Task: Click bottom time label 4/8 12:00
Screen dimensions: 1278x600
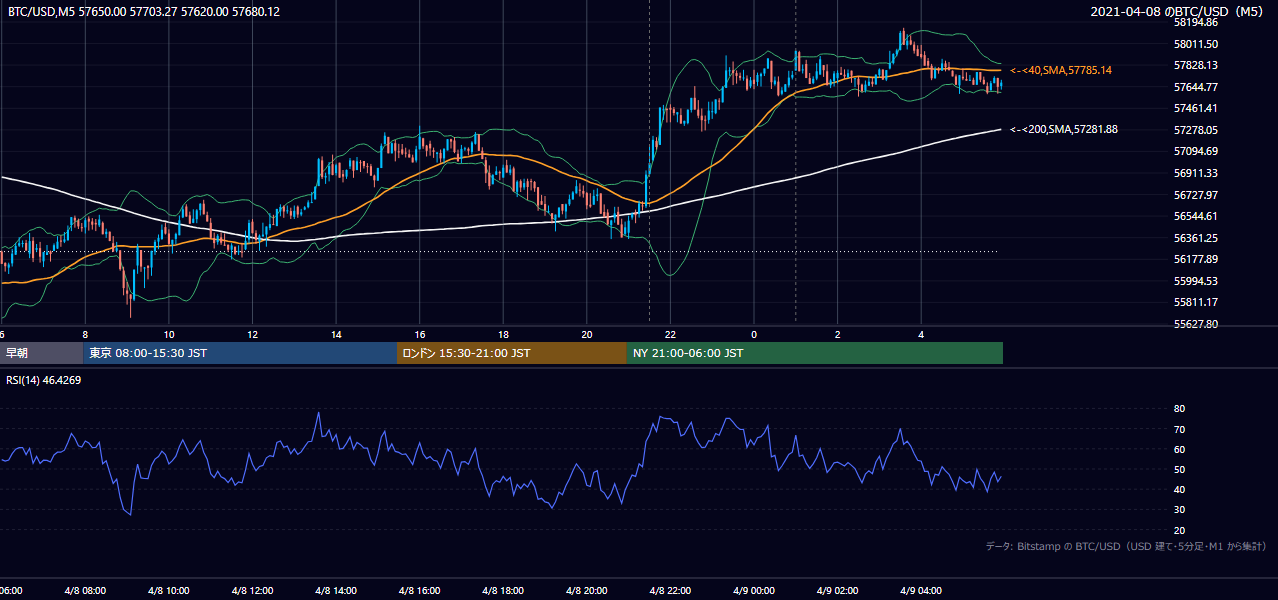Action: pos(253,591)
